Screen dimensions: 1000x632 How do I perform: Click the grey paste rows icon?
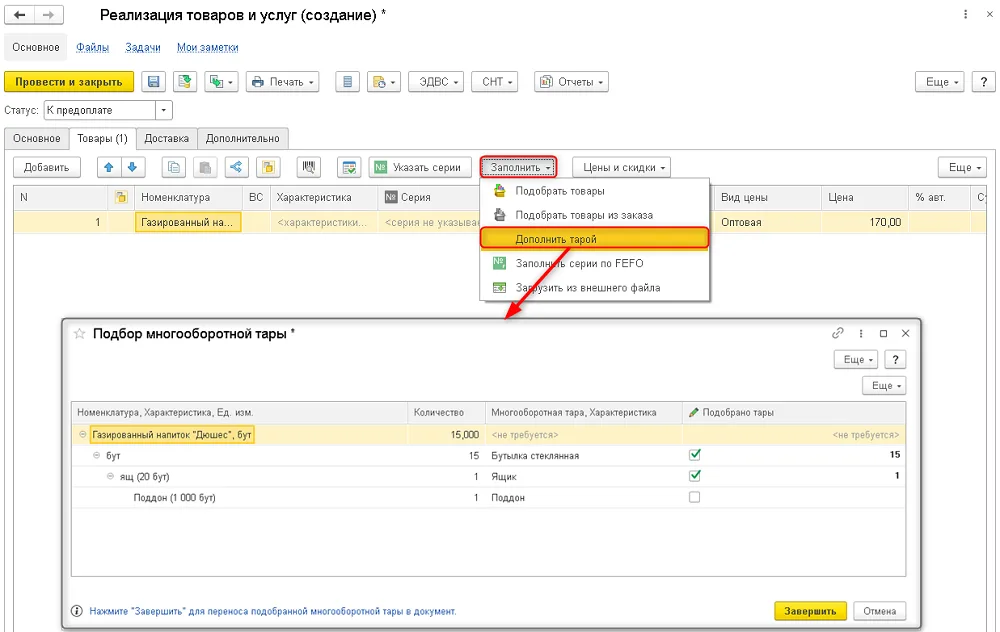(x=205, y=167)
